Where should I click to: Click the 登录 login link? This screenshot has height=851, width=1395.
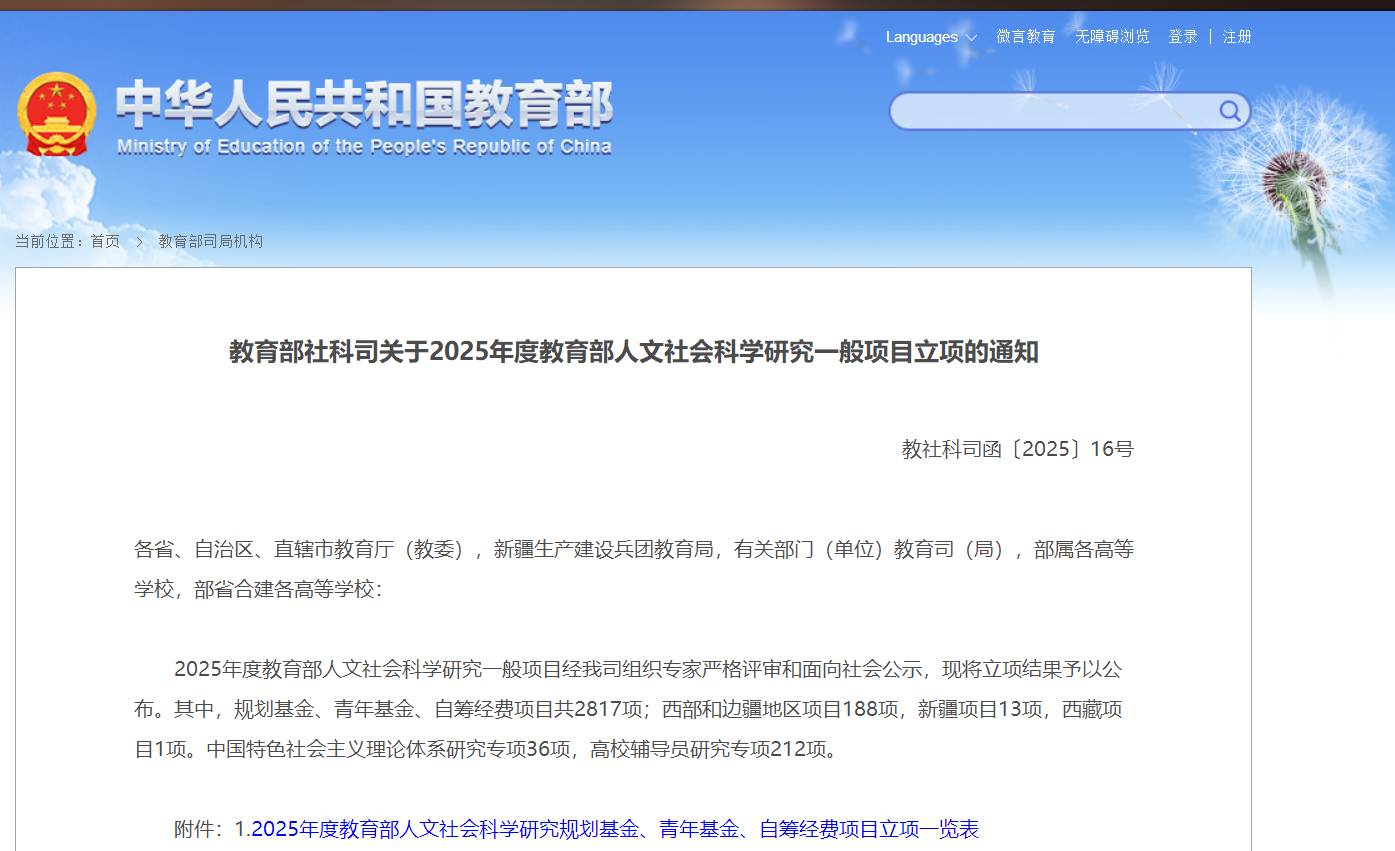pos(1183,37)
